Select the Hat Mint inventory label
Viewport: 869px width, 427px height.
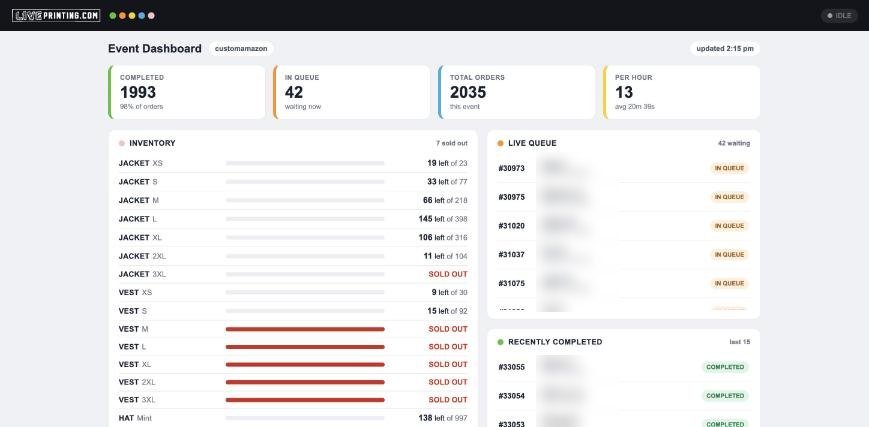[x=135, y=418]
